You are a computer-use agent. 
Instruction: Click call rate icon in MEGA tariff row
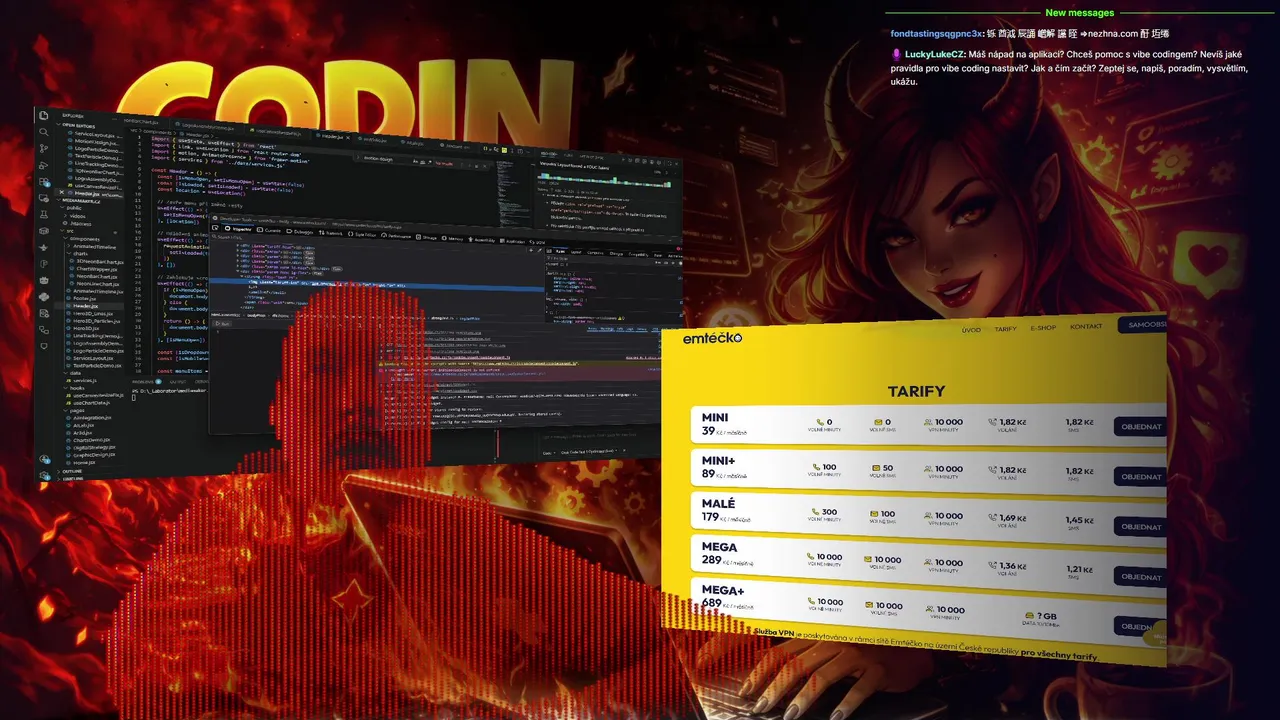click(x=992, y=565)
